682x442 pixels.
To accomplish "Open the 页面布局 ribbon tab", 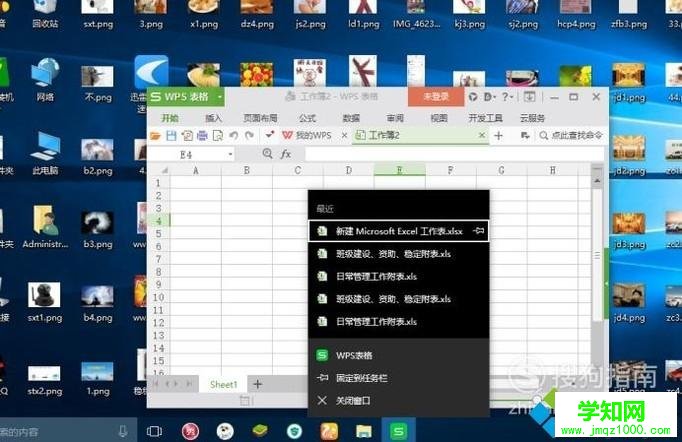I will (260, 118).
